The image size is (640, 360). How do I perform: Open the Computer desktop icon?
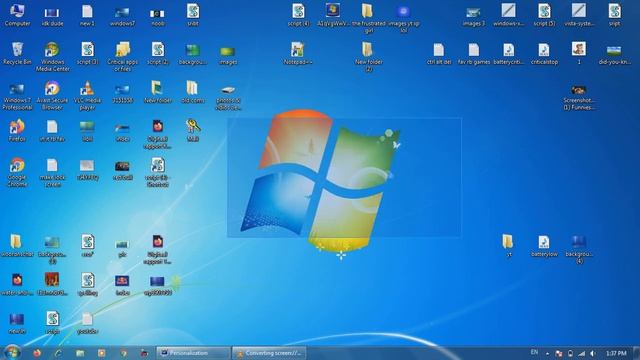[x=17, y=15]
